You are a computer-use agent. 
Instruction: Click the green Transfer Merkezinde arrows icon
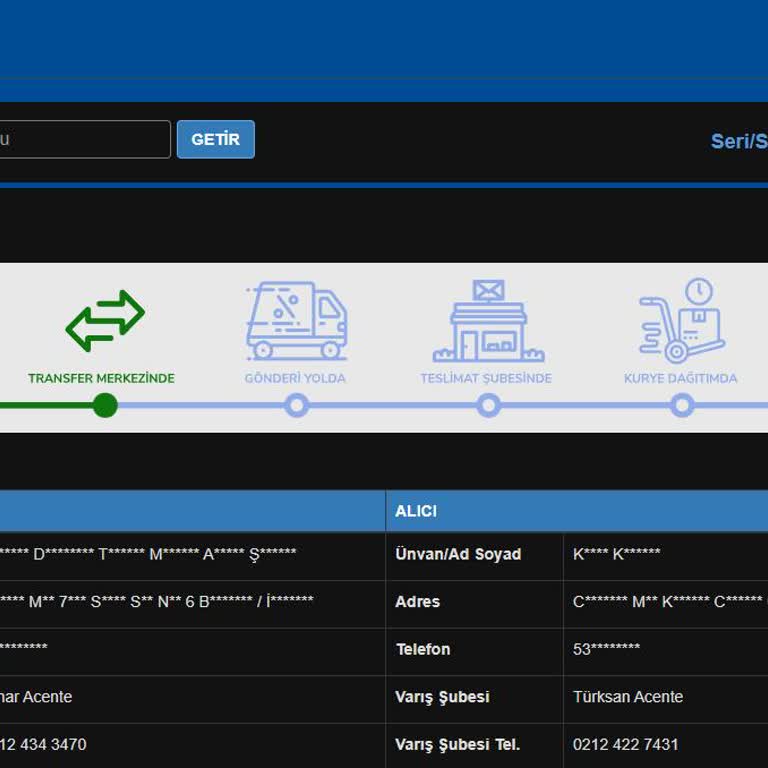coord(105,320)
